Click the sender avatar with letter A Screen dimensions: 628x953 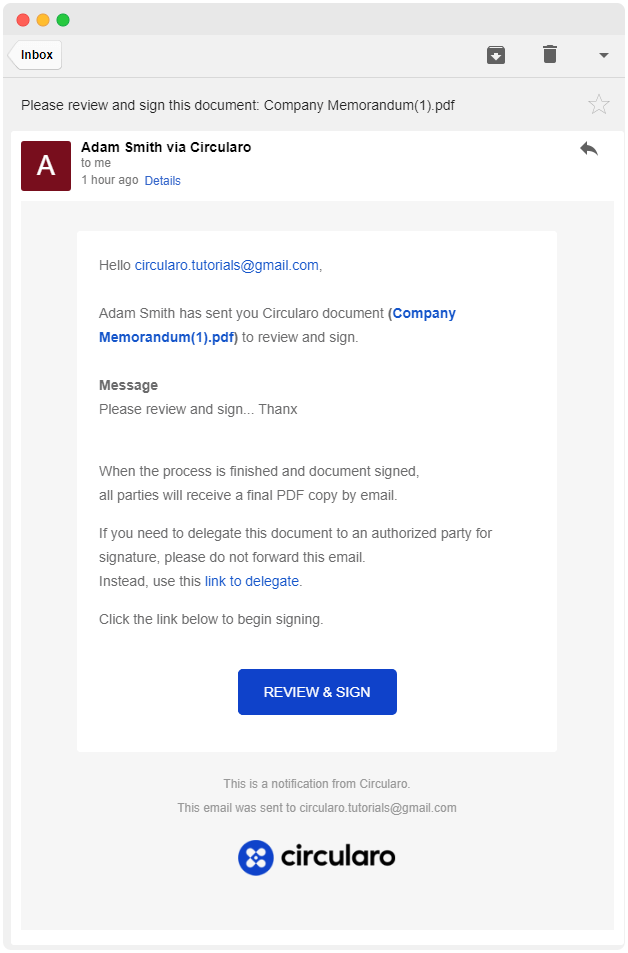(46, 166)
